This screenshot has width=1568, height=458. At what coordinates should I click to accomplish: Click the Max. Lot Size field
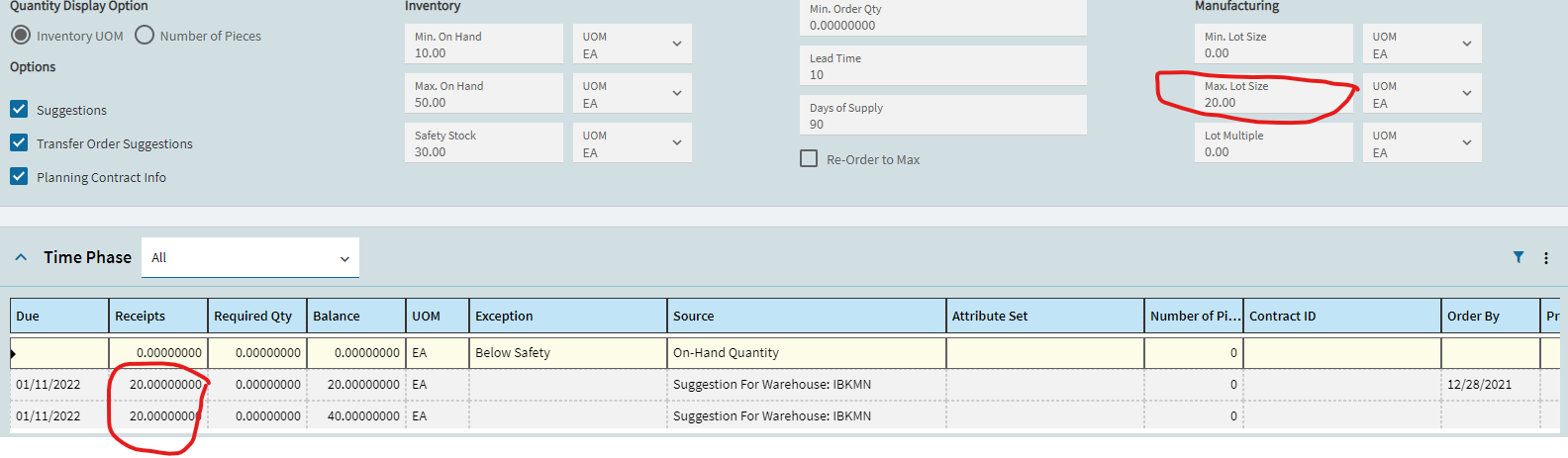tap(1274, 93)
